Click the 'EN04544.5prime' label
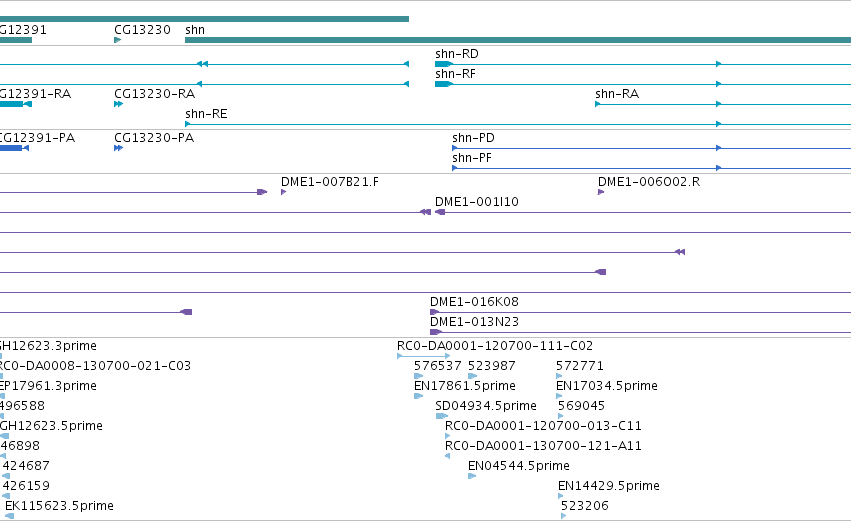Image resolution: width=851 pixels, height=521 pixels. (519, 466)
